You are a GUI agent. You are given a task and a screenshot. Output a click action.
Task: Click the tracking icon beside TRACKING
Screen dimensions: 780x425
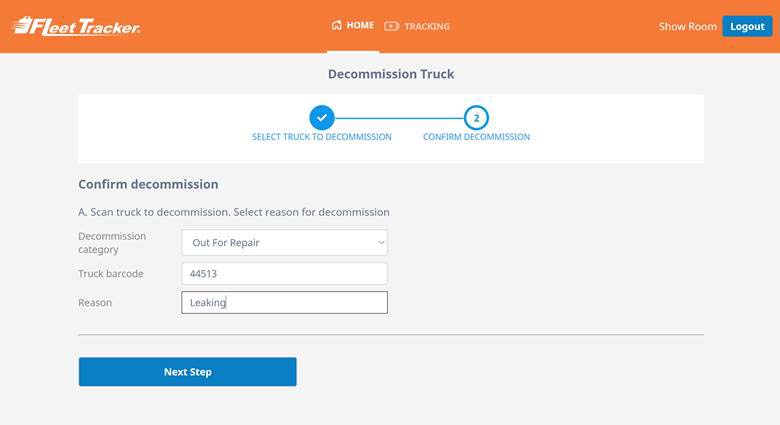click(x=391, y=26)
